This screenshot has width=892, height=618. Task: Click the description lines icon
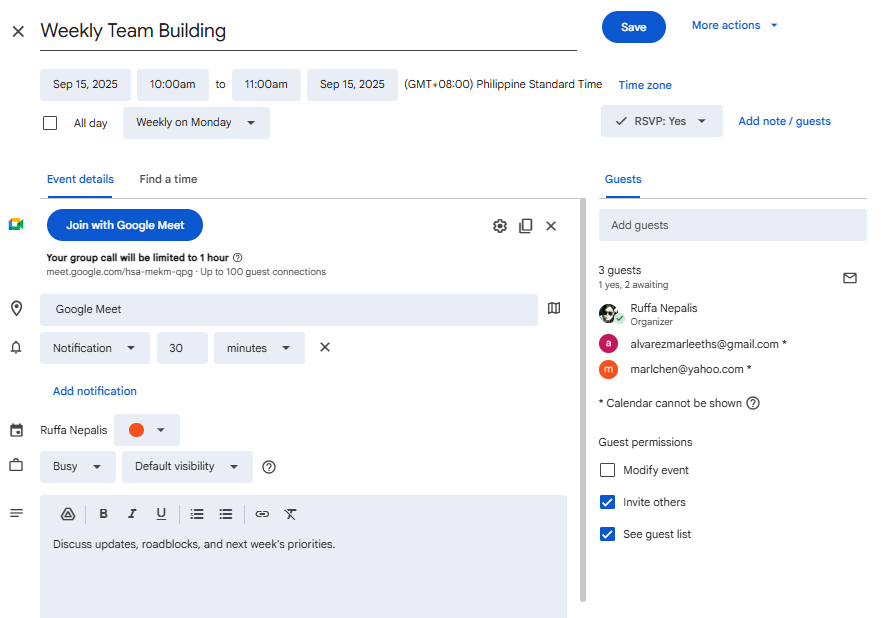16,513
